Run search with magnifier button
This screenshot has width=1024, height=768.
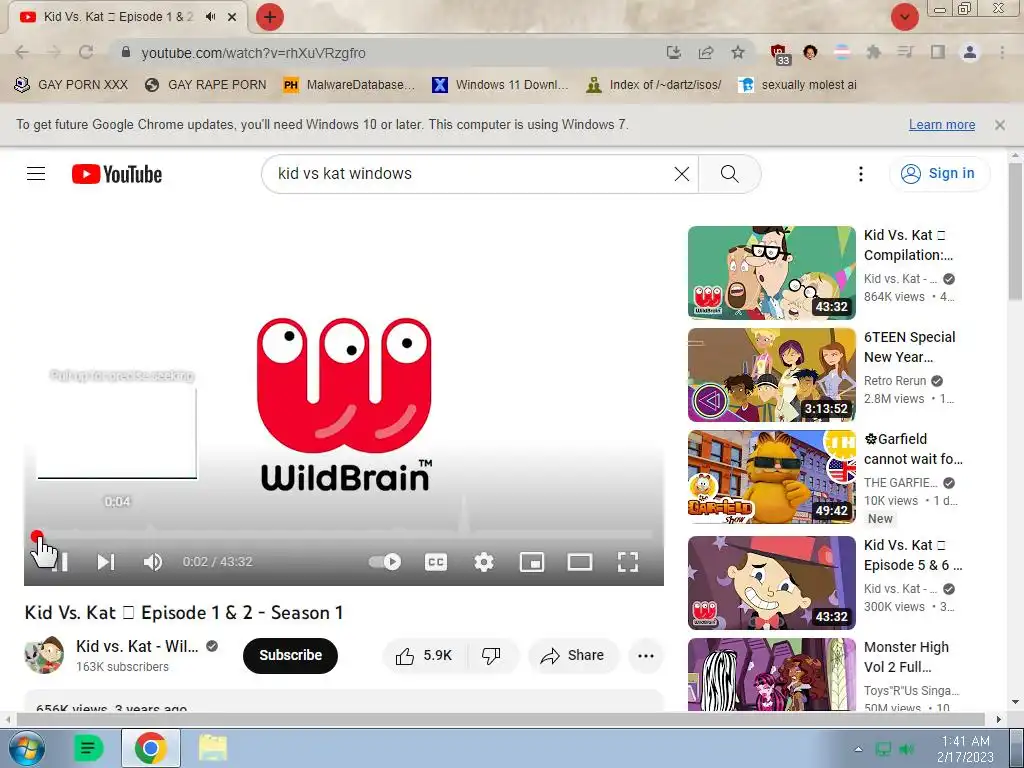pyautogui.click(x=729, y=174)
